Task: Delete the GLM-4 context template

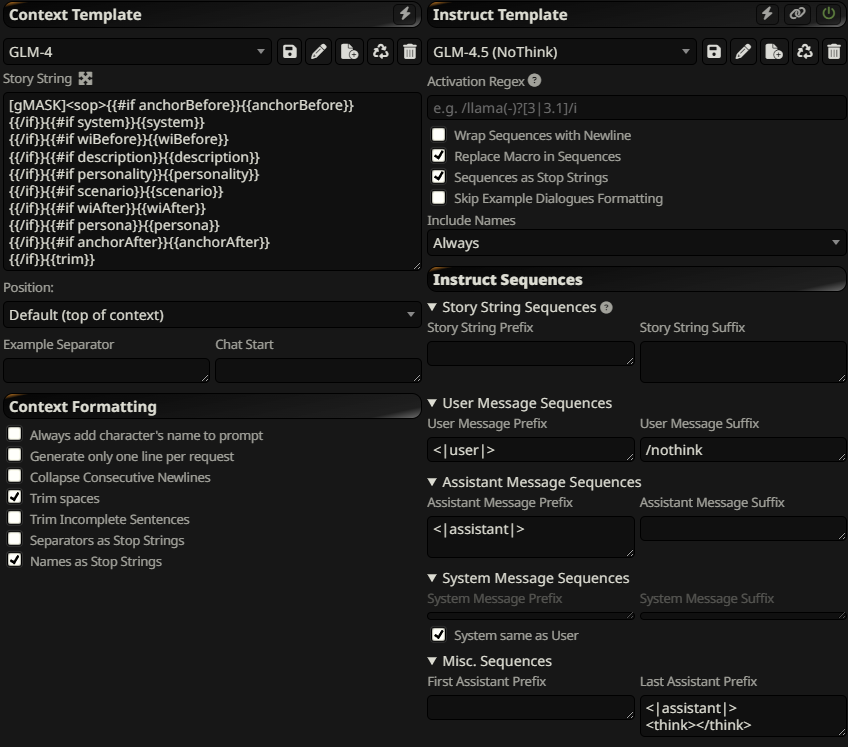Action: coord(410,52)
